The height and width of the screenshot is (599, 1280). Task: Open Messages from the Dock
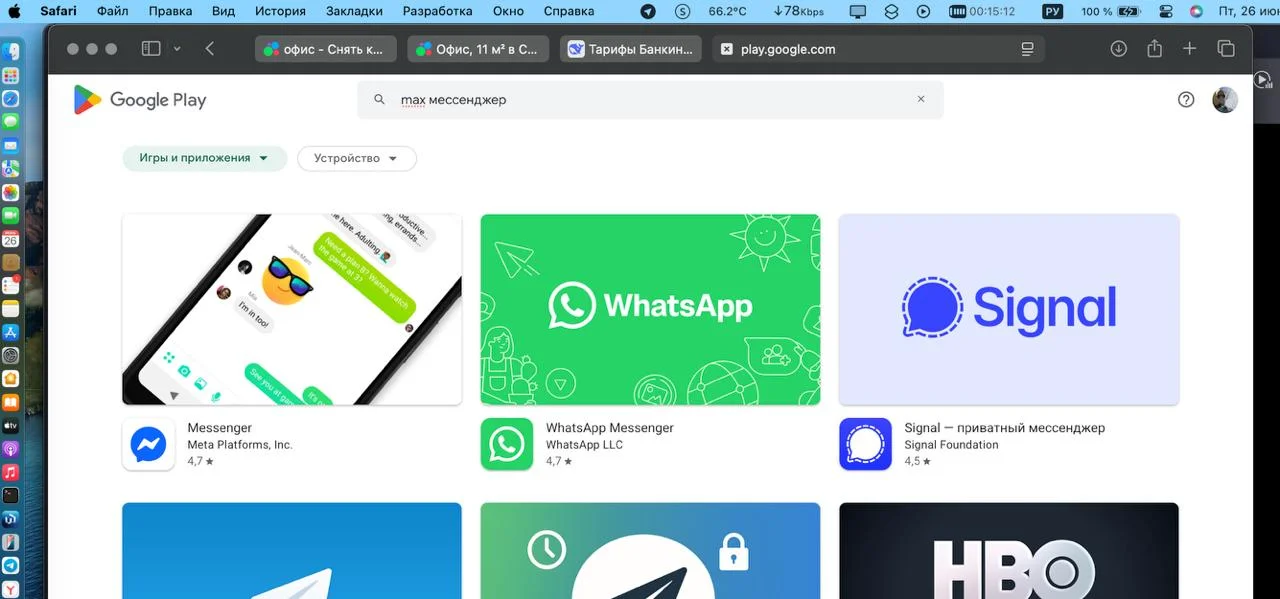pyautogui.click(x=11, y=121)
